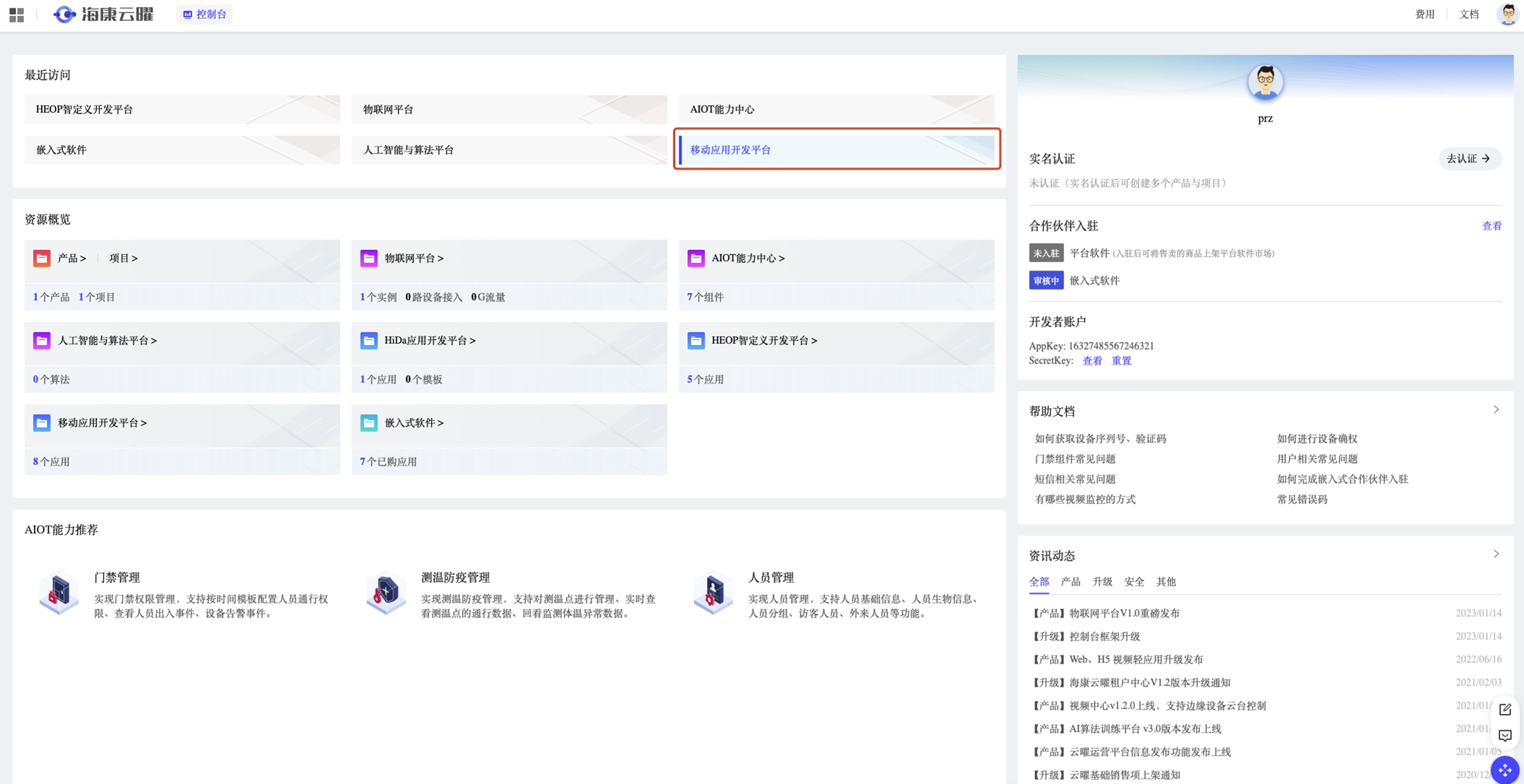Expand the 帮助文档 section arrow

(1496, 410)
